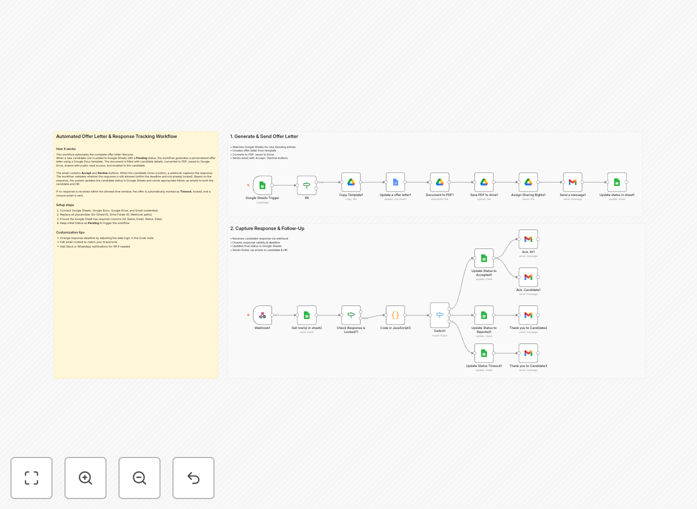Open the Update Status to Rejected node
This screenshot has height=509, width=697.
[x=484, y=315]
